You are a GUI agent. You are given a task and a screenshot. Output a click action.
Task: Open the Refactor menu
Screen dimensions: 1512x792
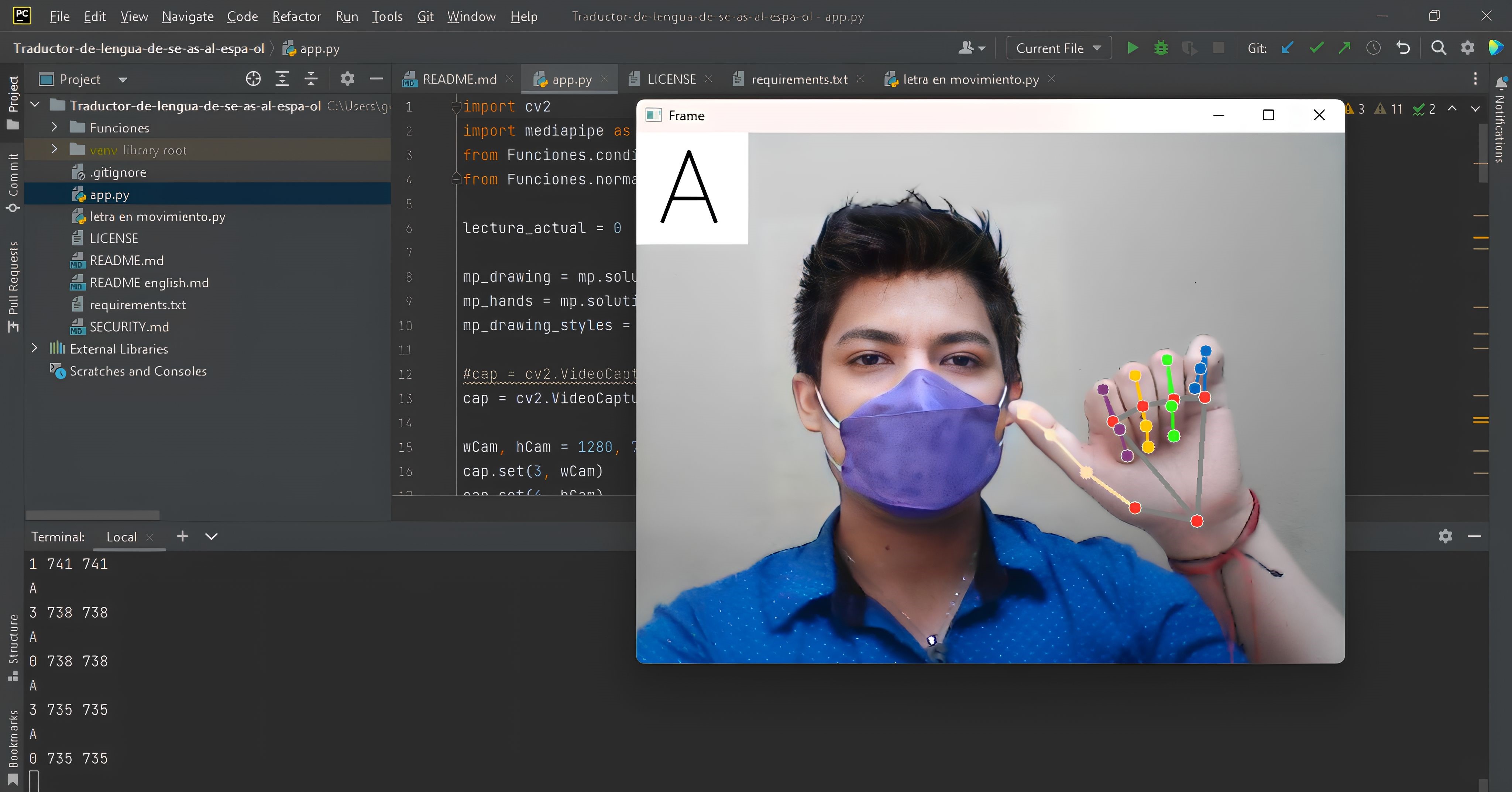point(296,16)
